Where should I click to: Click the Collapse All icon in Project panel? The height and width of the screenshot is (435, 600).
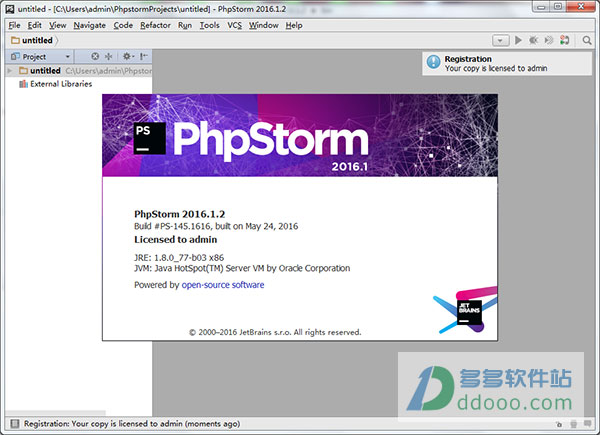click(109, 57)
